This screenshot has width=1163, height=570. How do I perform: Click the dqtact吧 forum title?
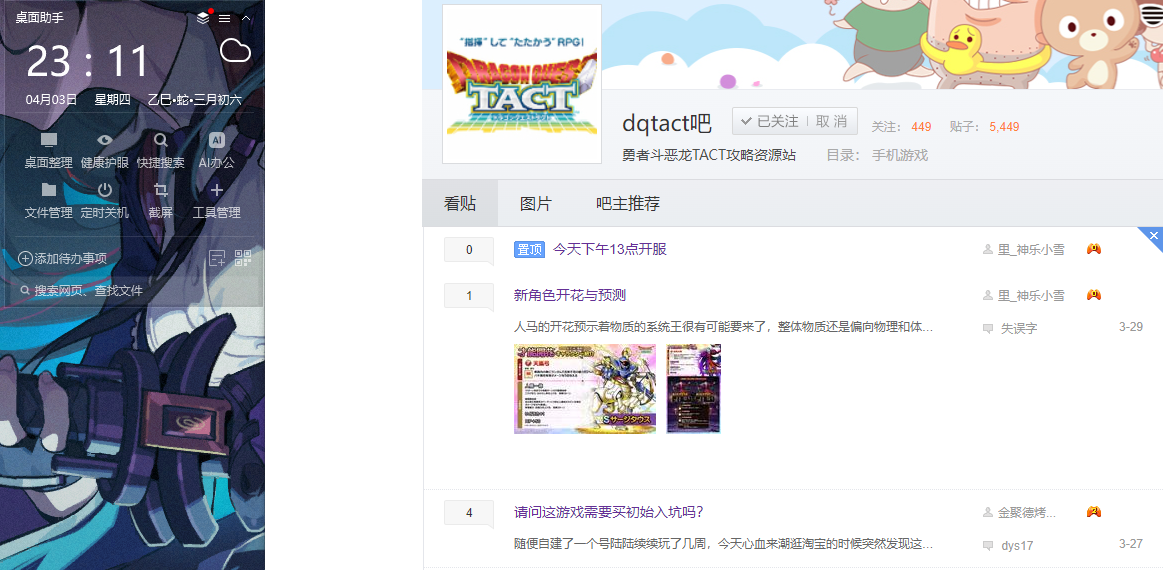(667, 123)
